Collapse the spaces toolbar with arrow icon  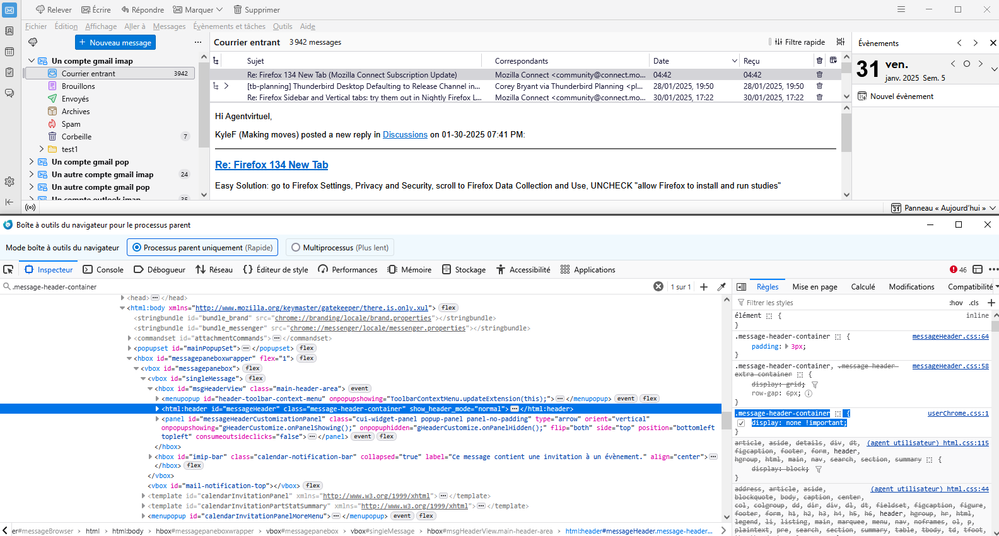[9, 202]
